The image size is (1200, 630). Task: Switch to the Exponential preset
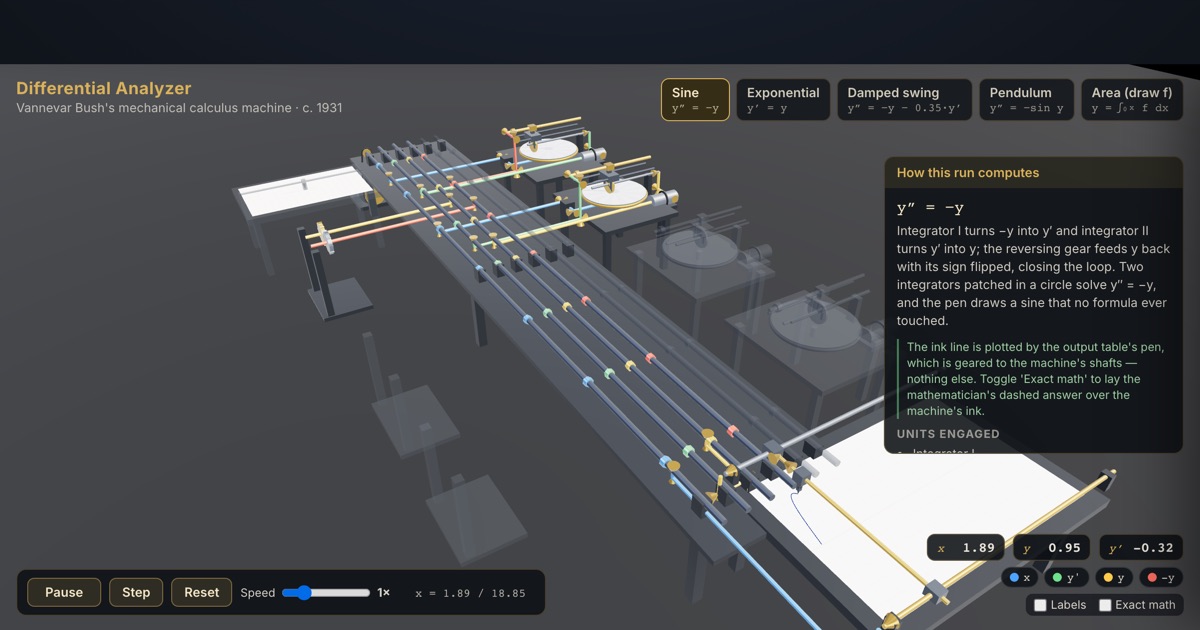pos(783,100)
